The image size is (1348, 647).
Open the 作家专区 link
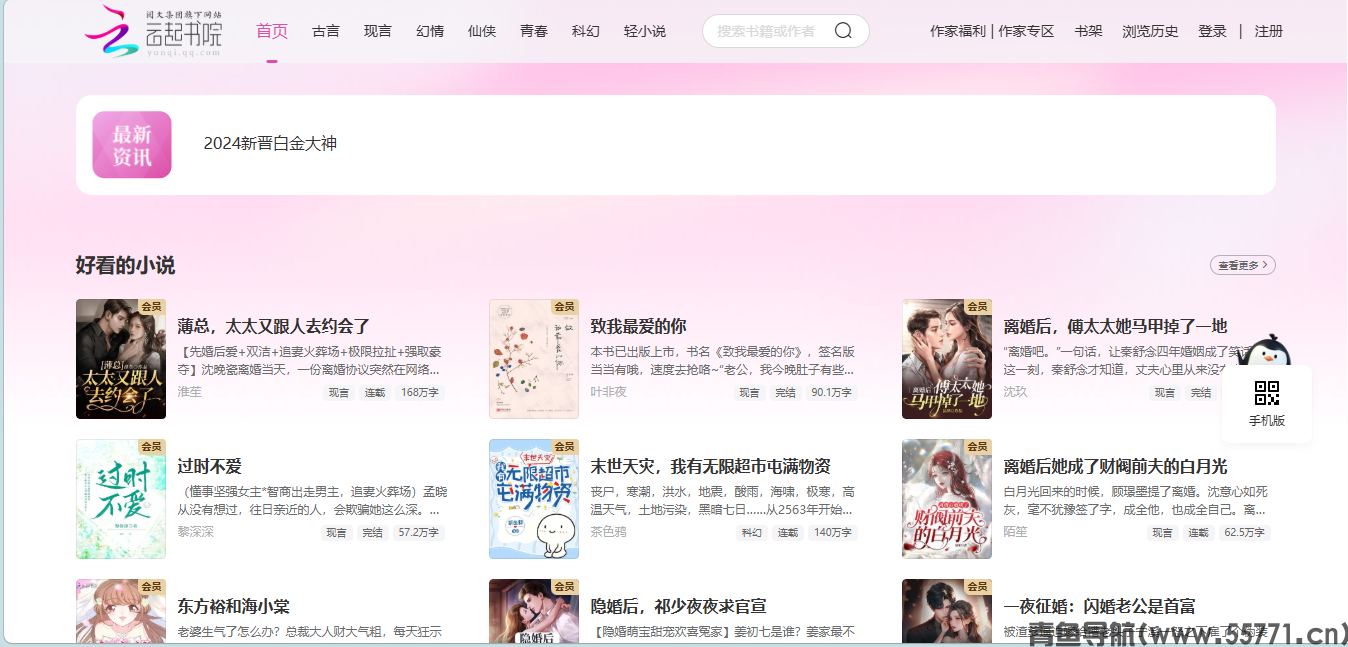[x=1027, y=31]
